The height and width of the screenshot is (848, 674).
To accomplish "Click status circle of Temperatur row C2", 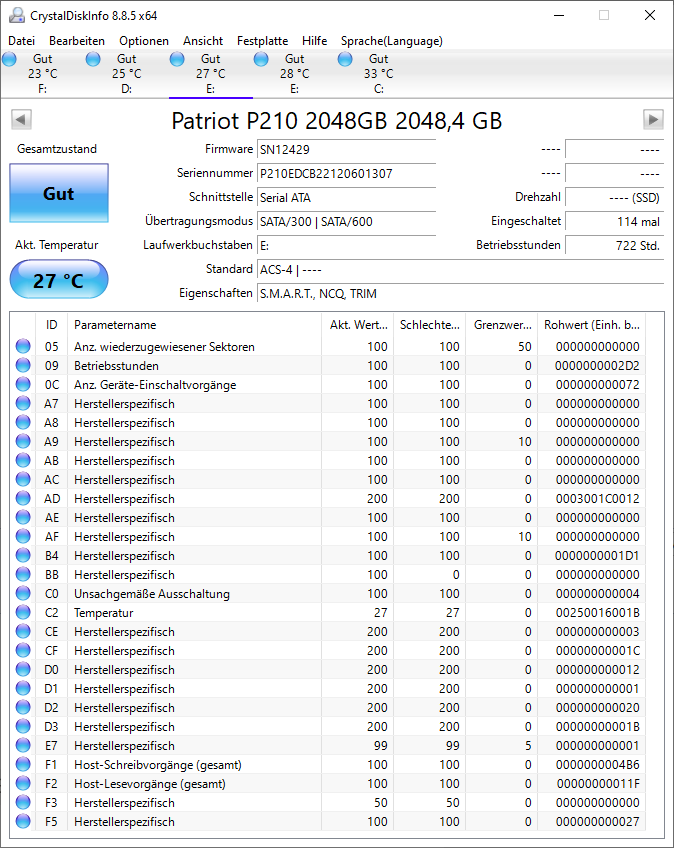I will [x=23, y=612].
